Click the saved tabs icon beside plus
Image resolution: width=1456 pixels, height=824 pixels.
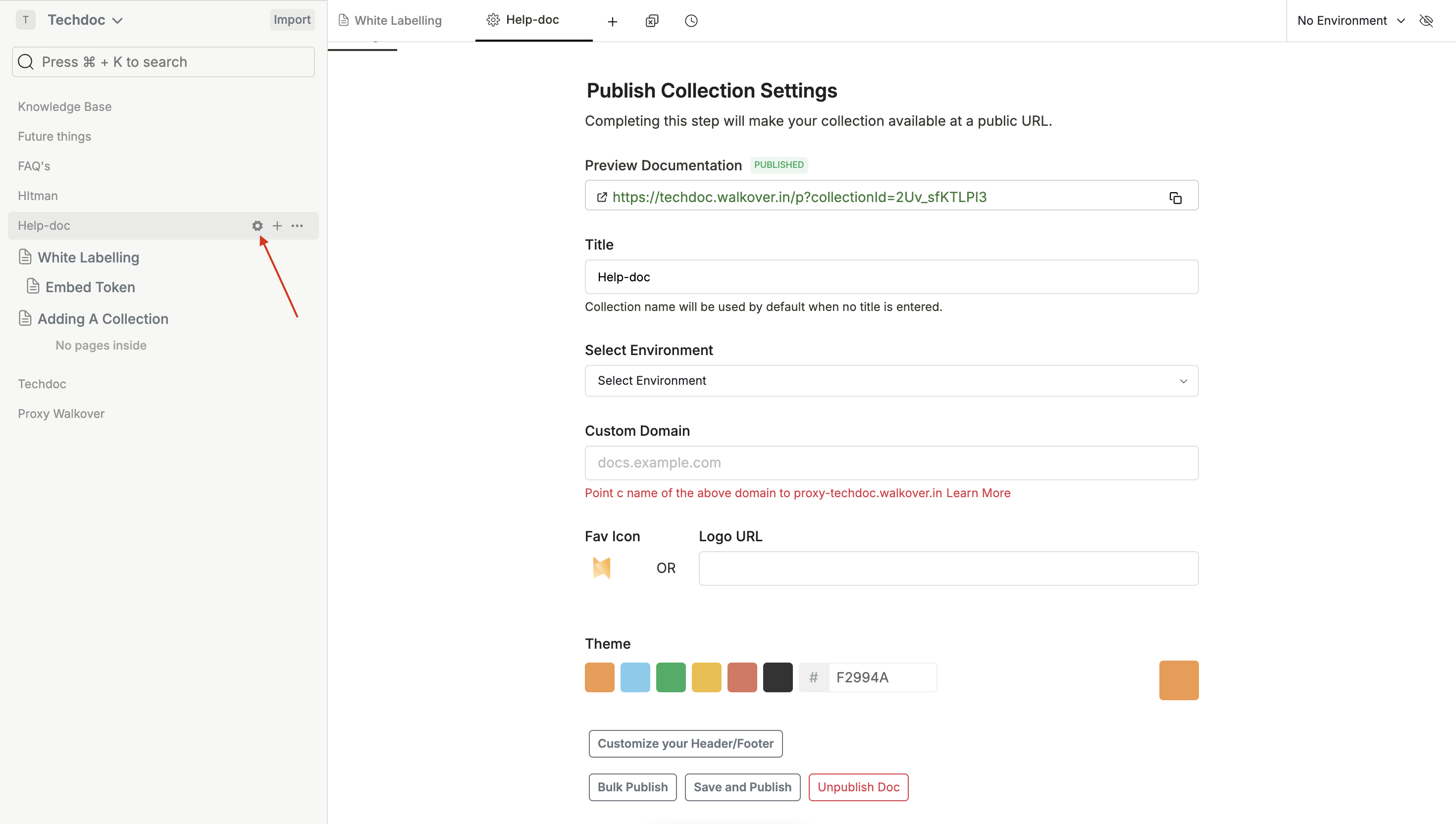(x=652, y=21)
